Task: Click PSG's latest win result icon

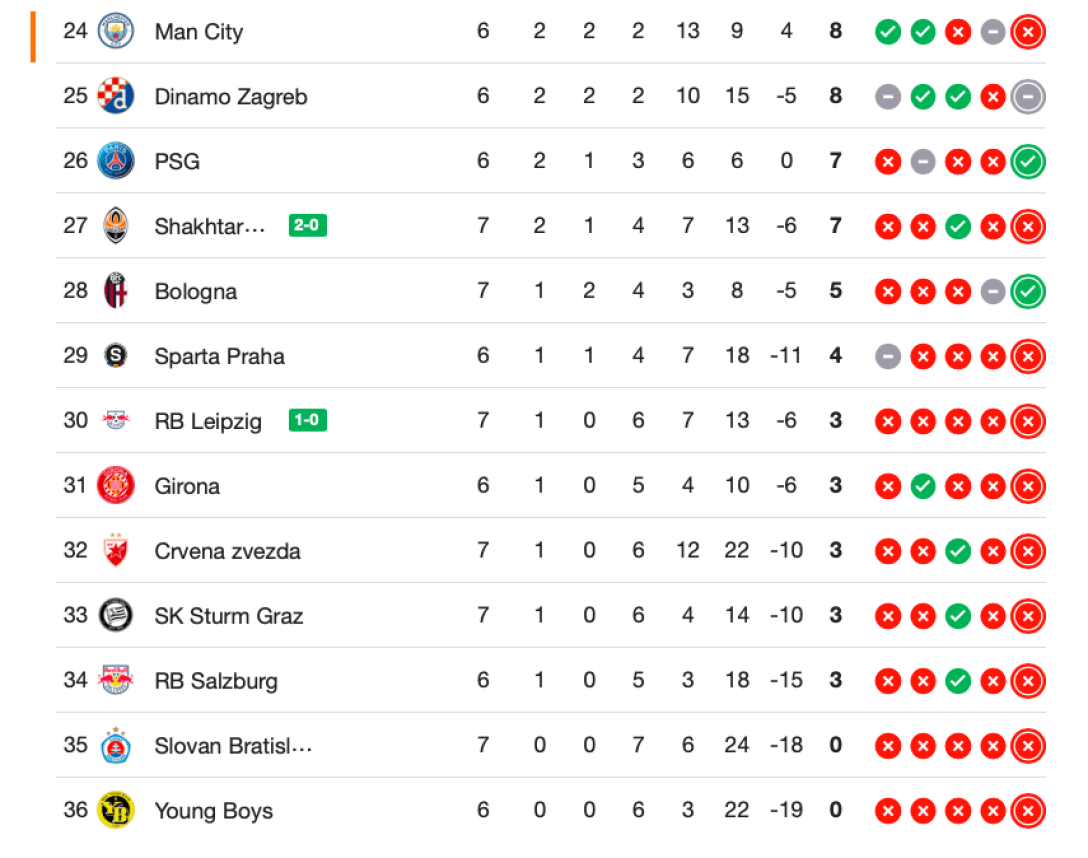Action: coord(1028,161)
